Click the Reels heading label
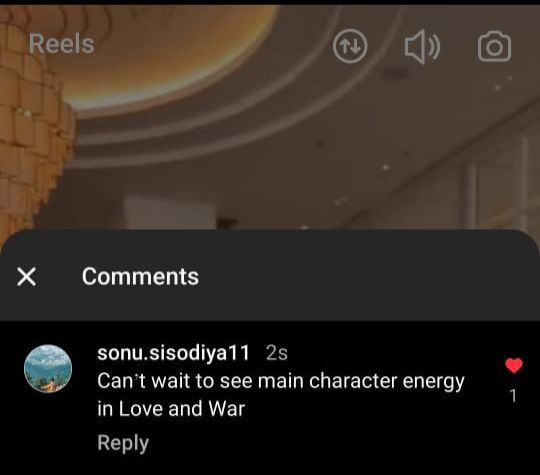The image size is (540, 475). pos(61,44)
